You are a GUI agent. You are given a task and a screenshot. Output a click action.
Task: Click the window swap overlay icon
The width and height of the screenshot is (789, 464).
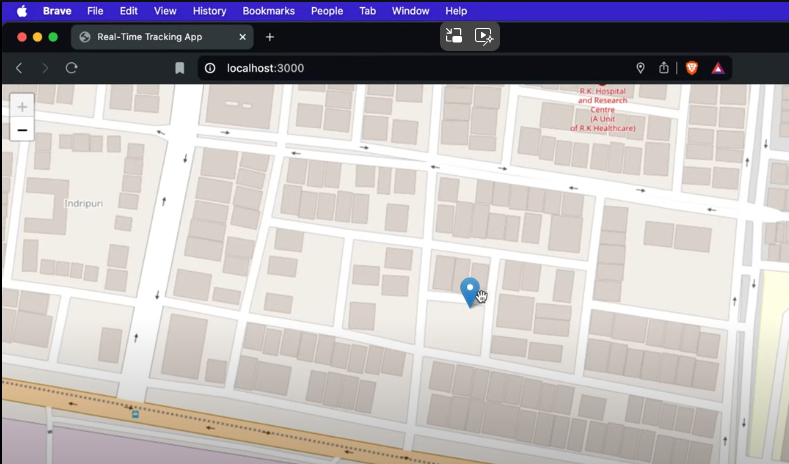coord(454,36)
